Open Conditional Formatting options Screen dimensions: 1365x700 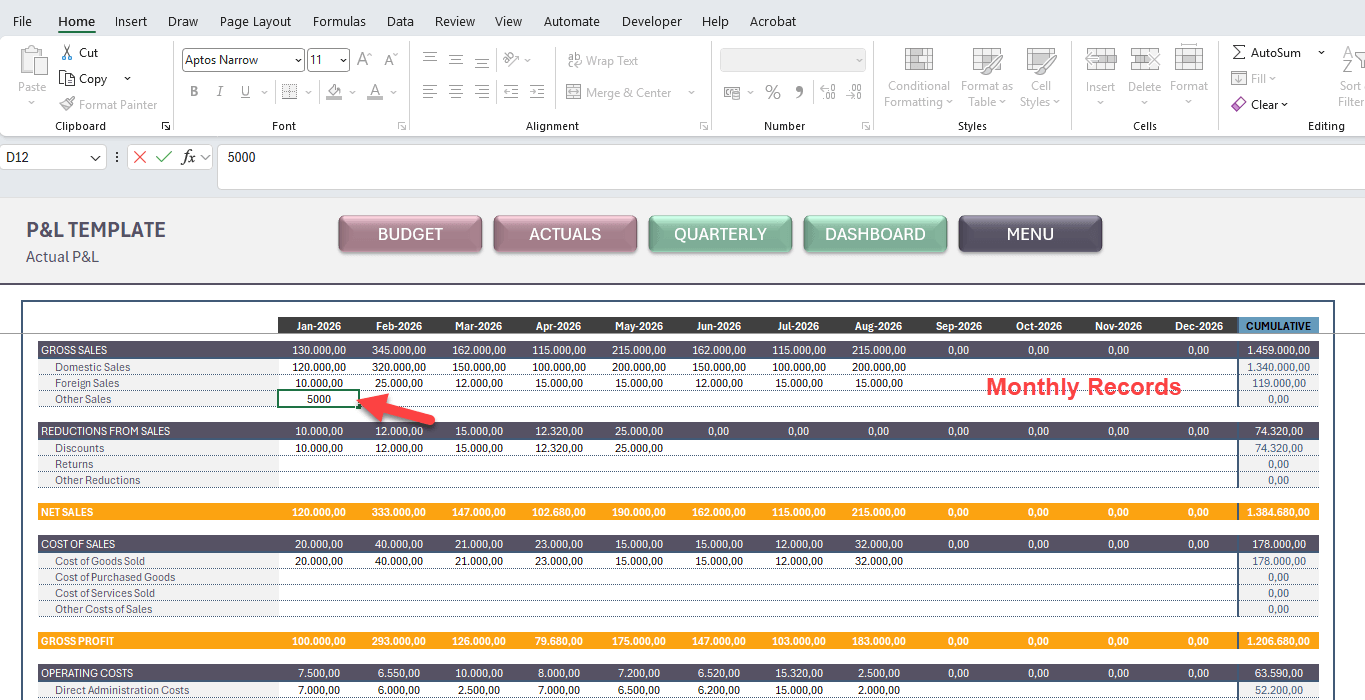(917, 77)
